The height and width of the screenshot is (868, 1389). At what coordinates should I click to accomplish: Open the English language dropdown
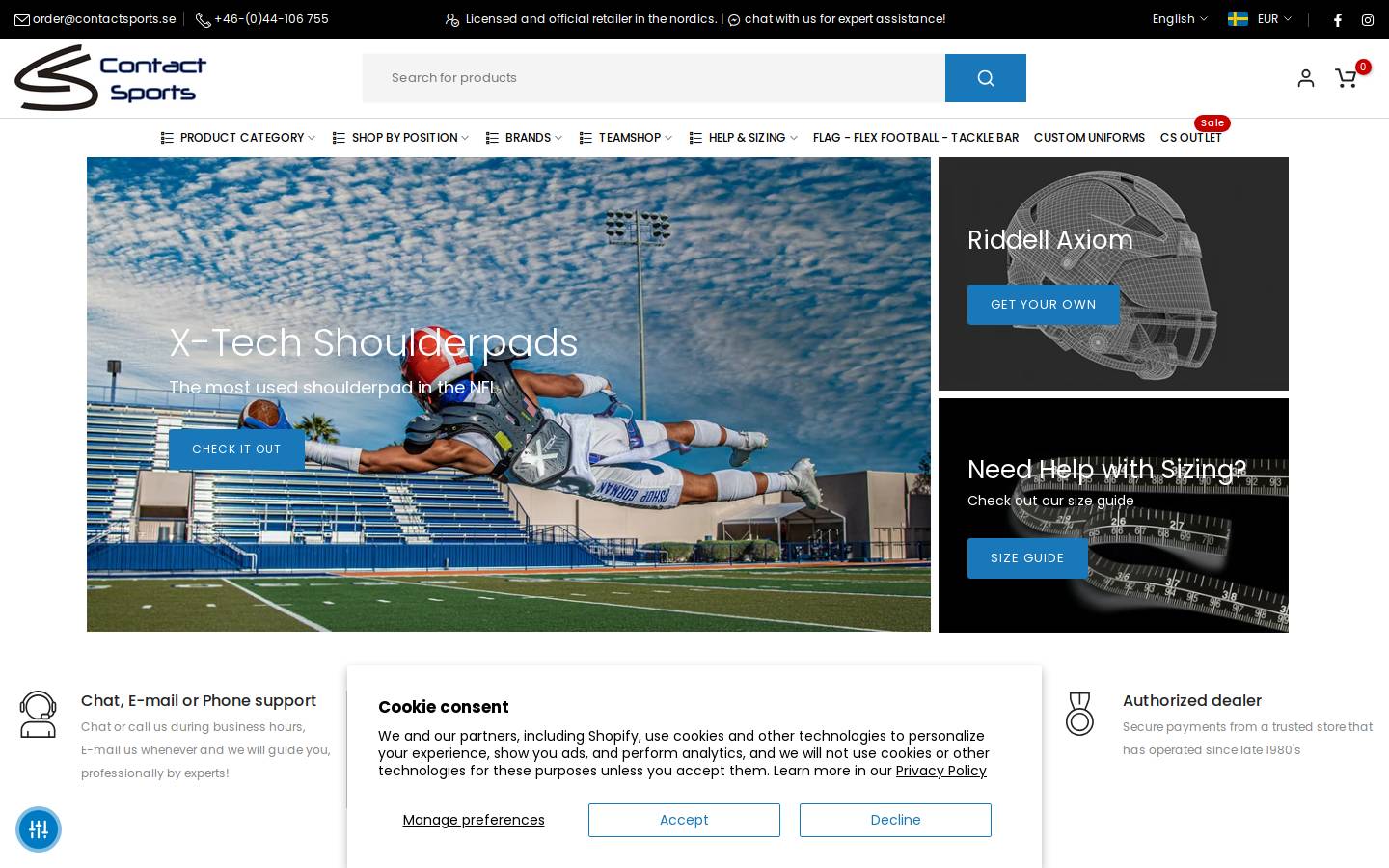1180,19
